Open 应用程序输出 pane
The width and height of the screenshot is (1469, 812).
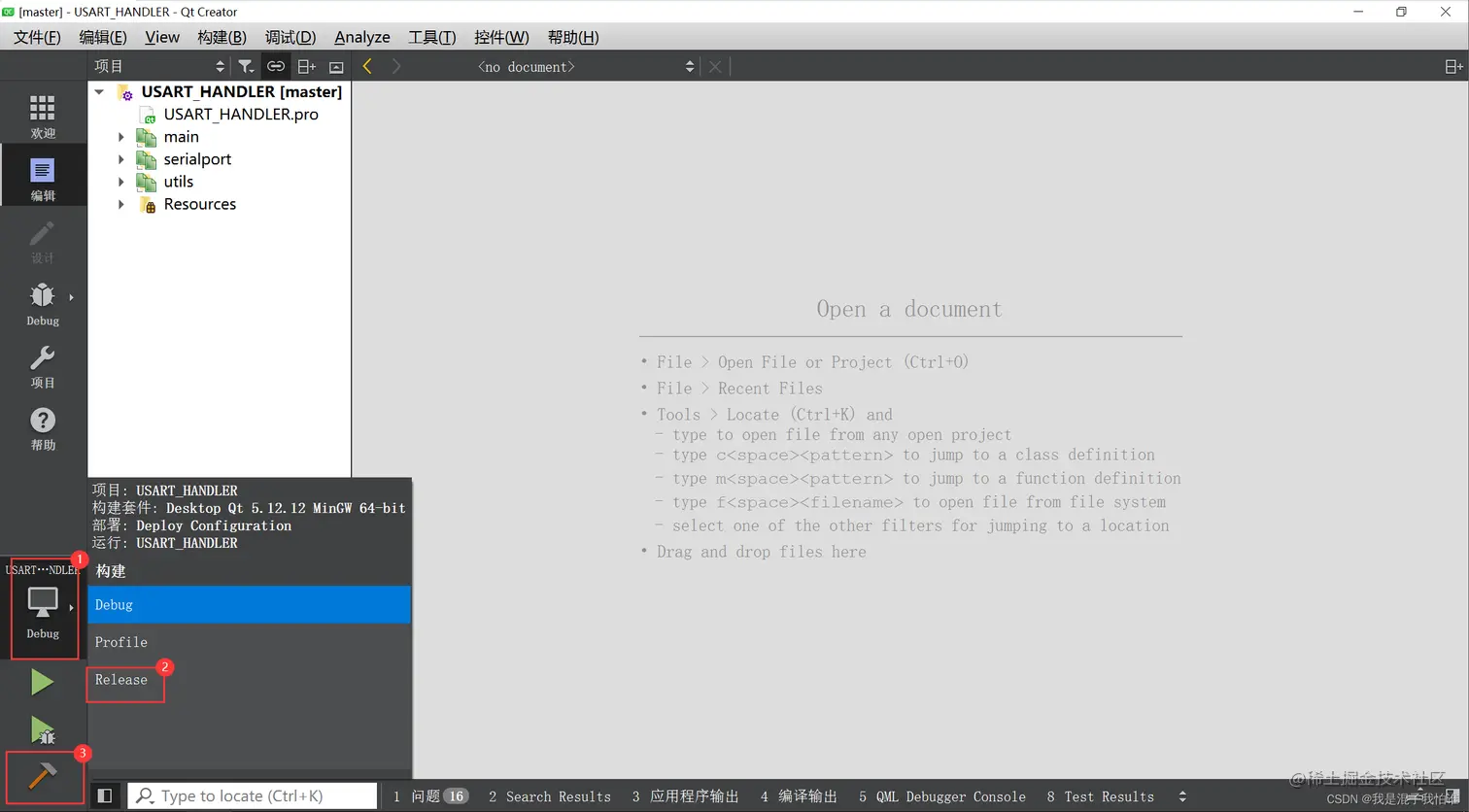pyautogui.click(x=686, y=796)
